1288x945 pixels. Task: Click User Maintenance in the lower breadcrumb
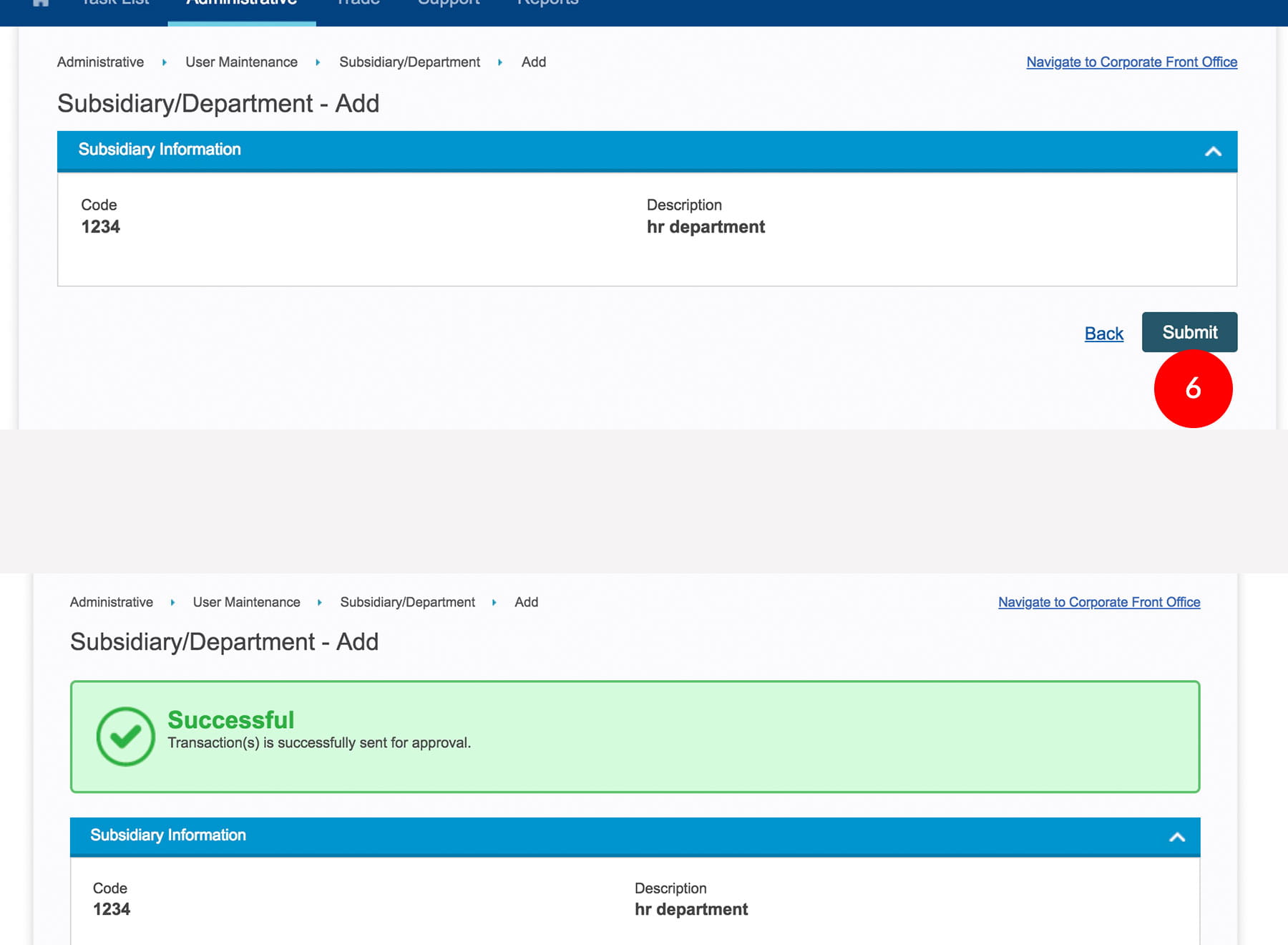(x=246, y=603)
